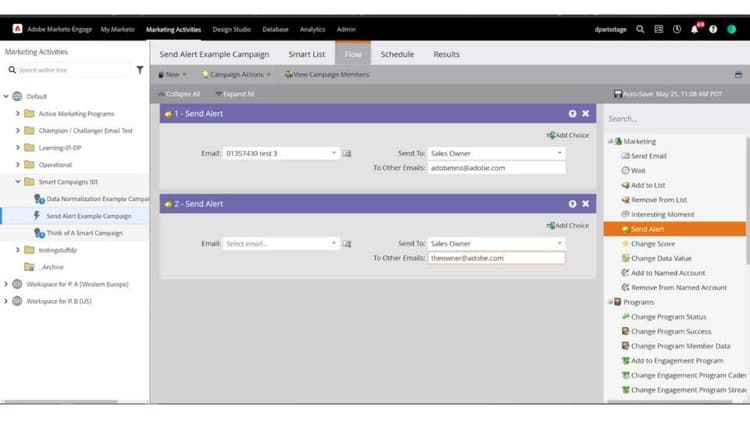The width and height of the screenshot is (750, 421).
Task: Open Send To dropdown in step 1
Action: click(559, 153)
